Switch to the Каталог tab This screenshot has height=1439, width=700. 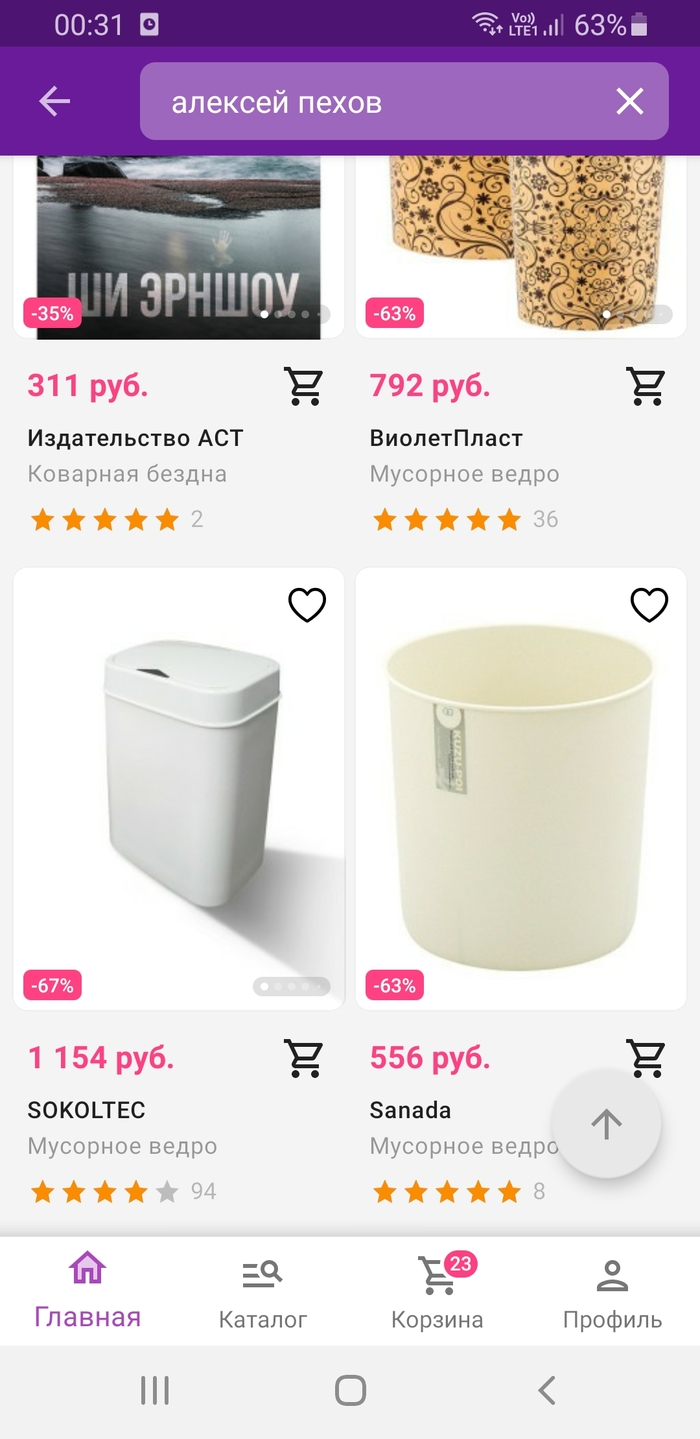(262, 1292)
